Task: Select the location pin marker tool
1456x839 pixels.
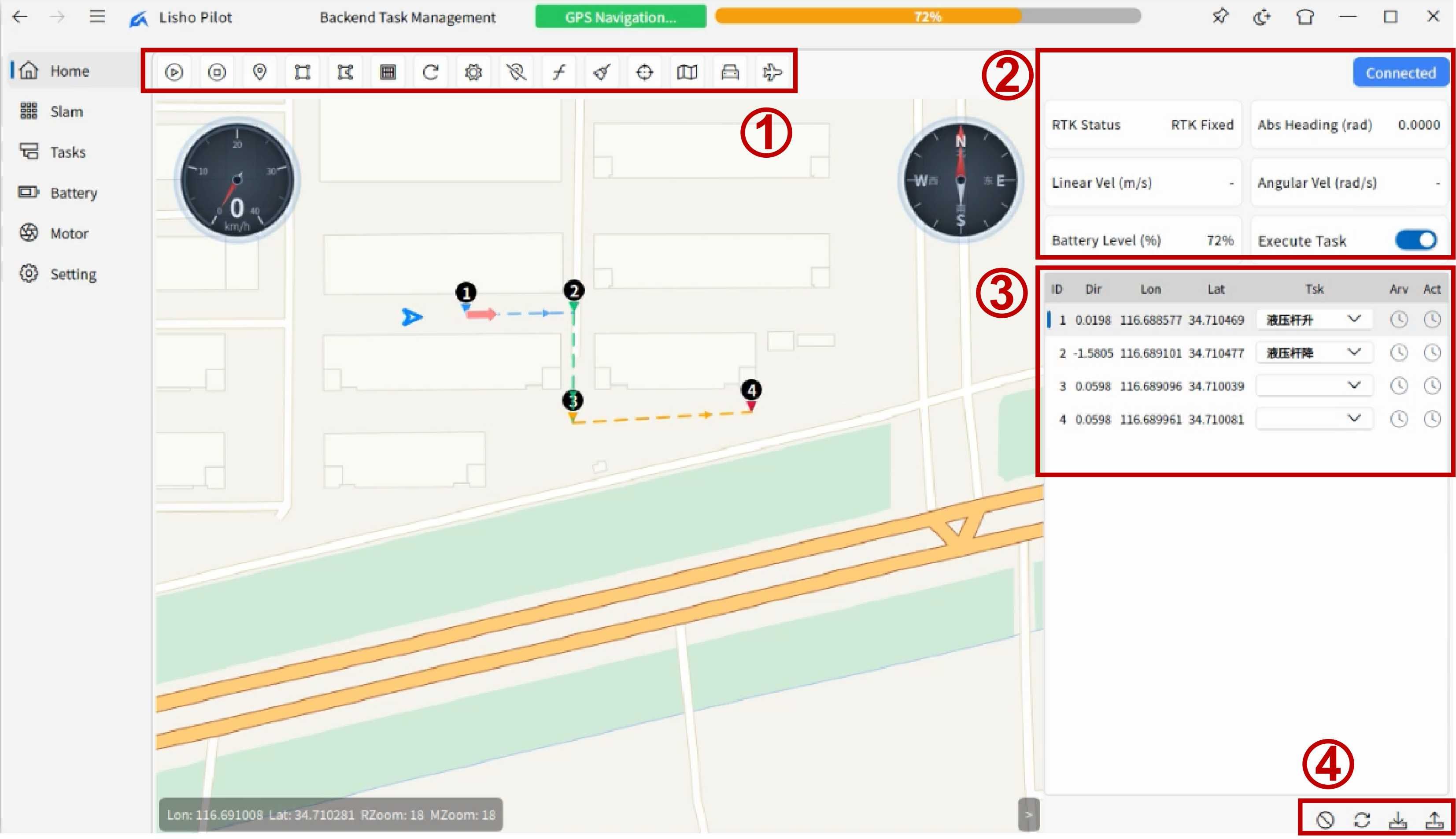Action: pyautogui.click(x=260, y=72)
